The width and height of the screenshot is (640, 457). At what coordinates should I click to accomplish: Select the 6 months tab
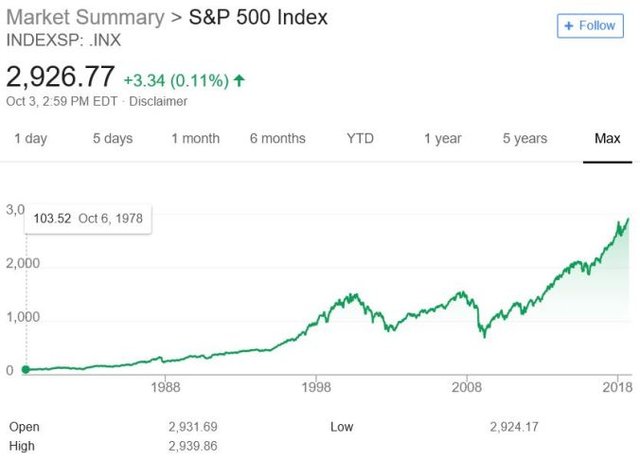[x=277, y=139]
